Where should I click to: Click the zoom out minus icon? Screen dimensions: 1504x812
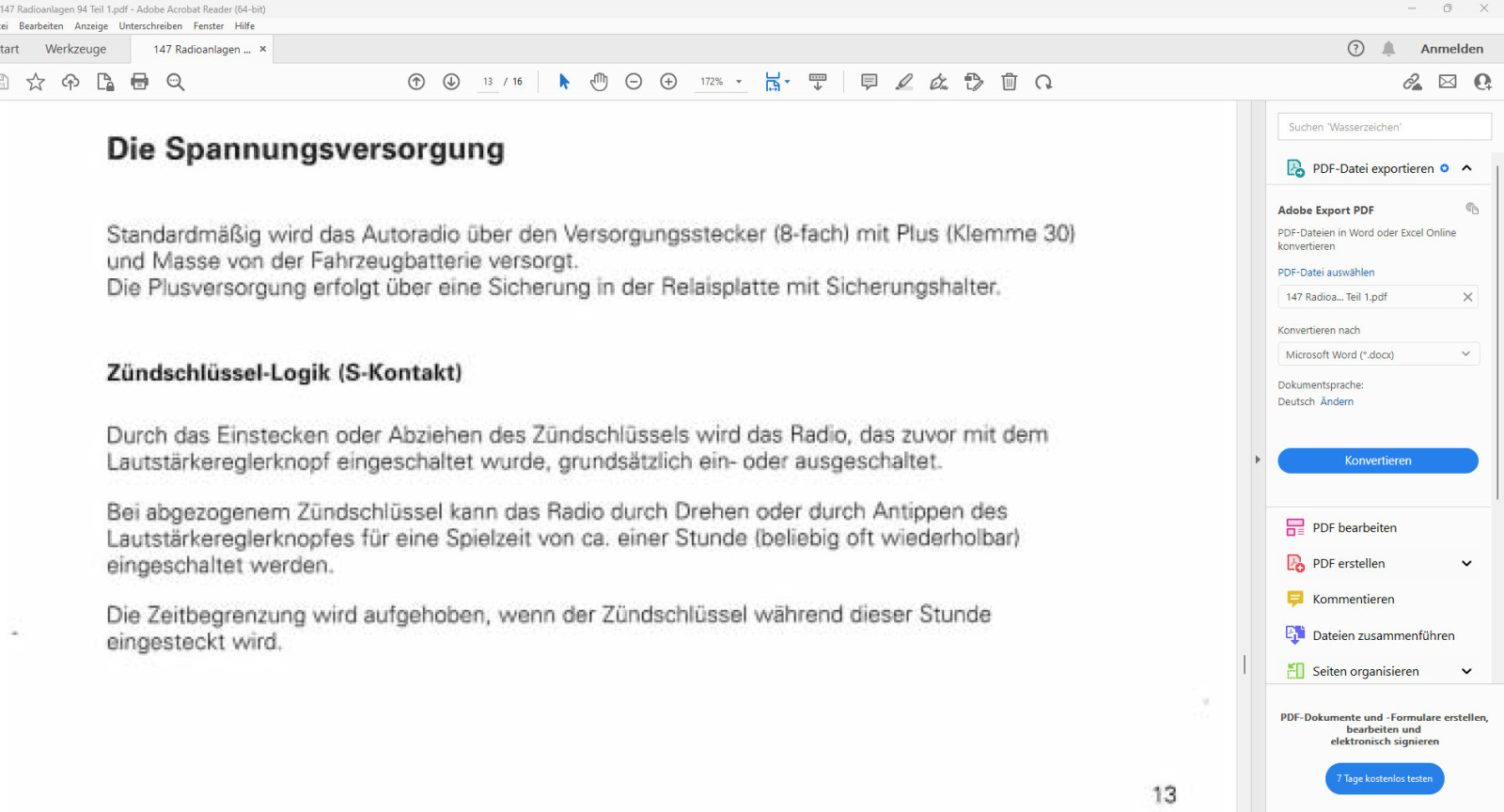tap(634, 82)
